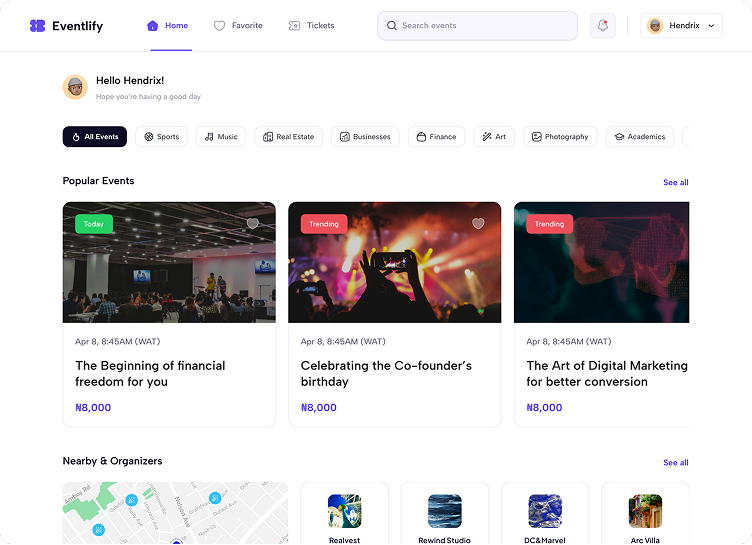Screen dimensions: 752x545
Task: Open notifications bell icon
Action: [x=603, y=25]
